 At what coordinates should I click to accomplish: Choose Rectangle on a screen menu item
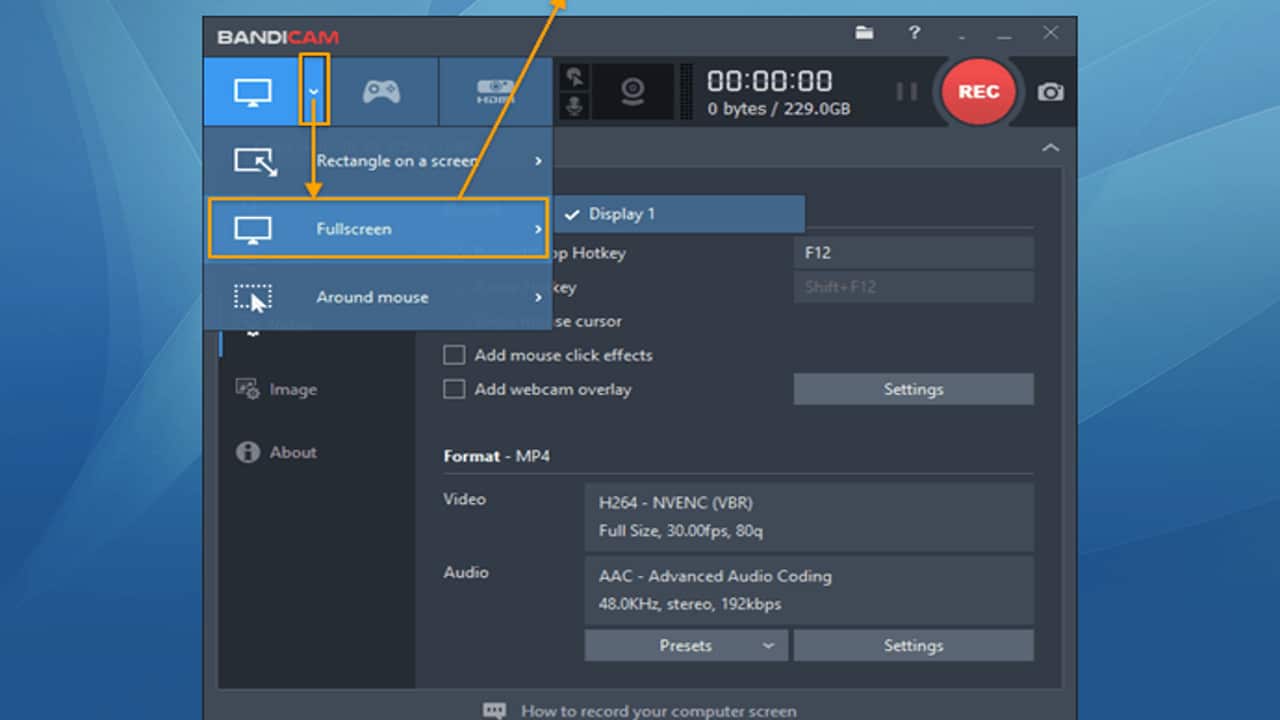click(378, 161)
